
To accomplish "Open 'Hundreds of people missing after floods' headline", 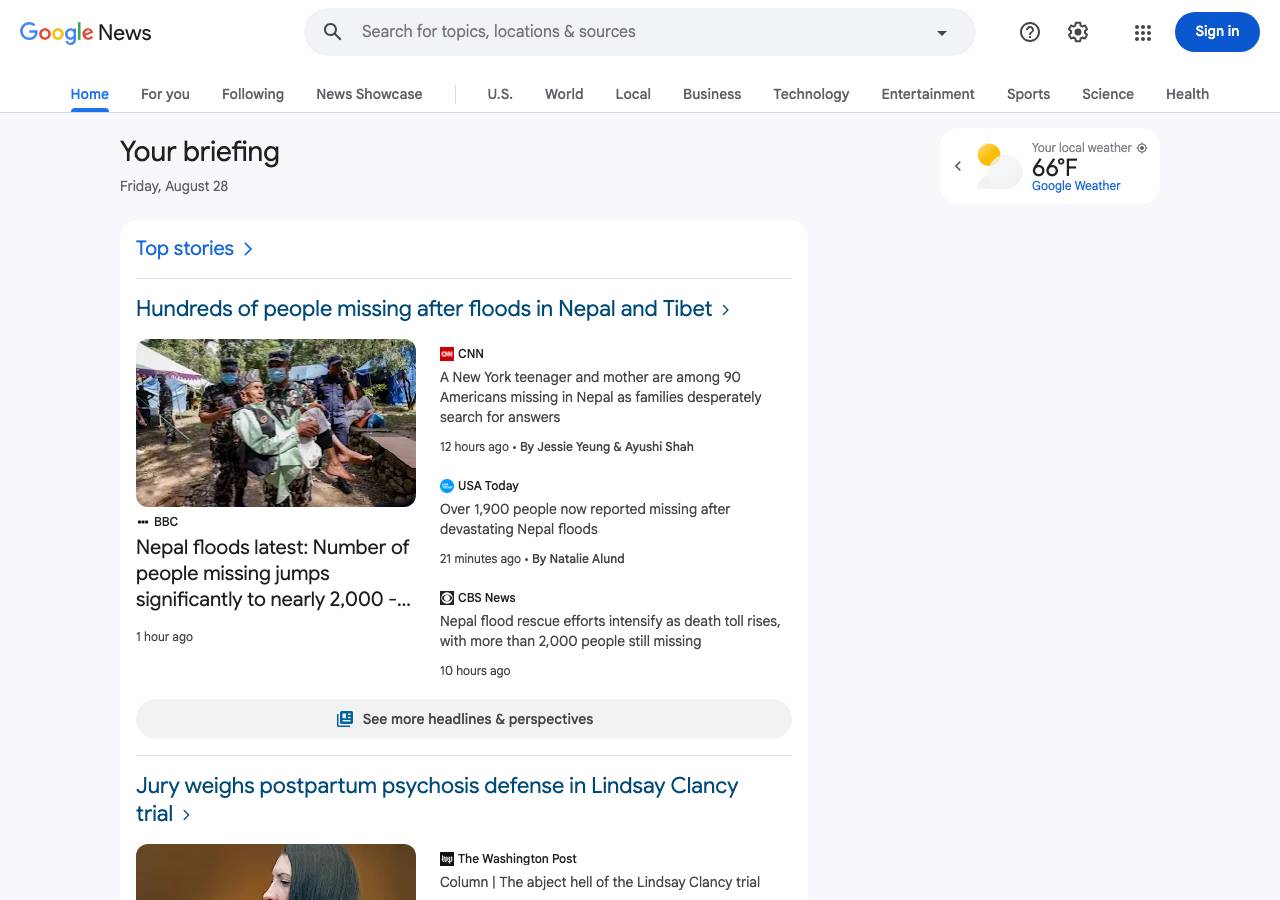I will tap(424, 309).
